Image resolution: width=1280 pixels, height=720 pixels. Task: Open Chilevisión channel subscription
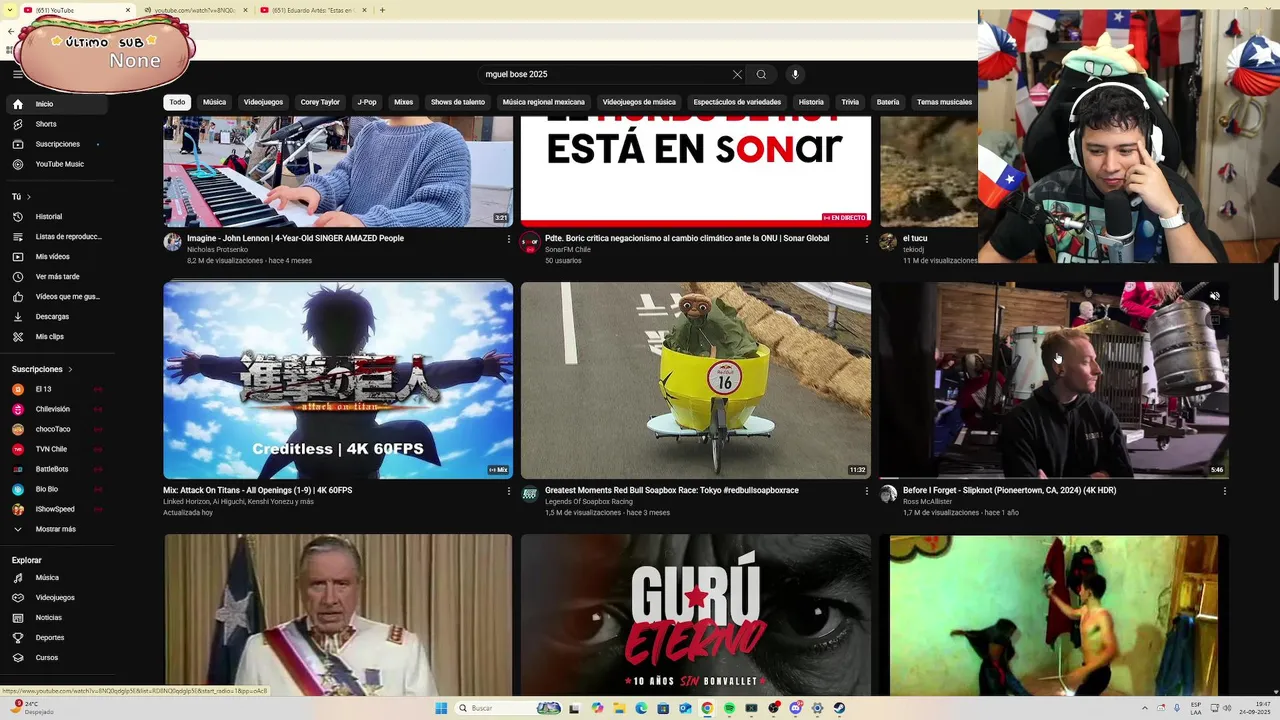click(55, 409)
